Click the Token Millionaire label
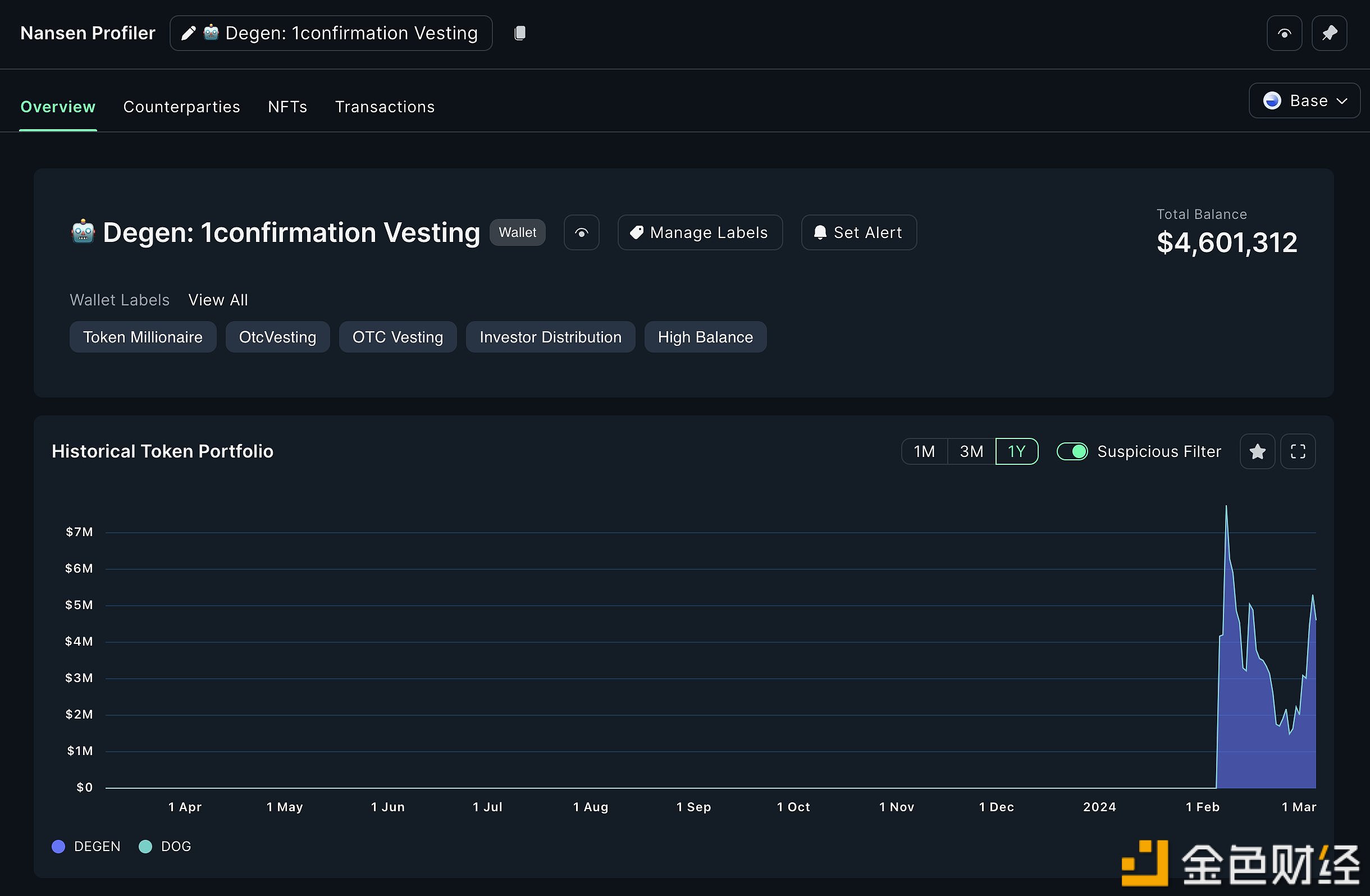 (x=143, y=337)
